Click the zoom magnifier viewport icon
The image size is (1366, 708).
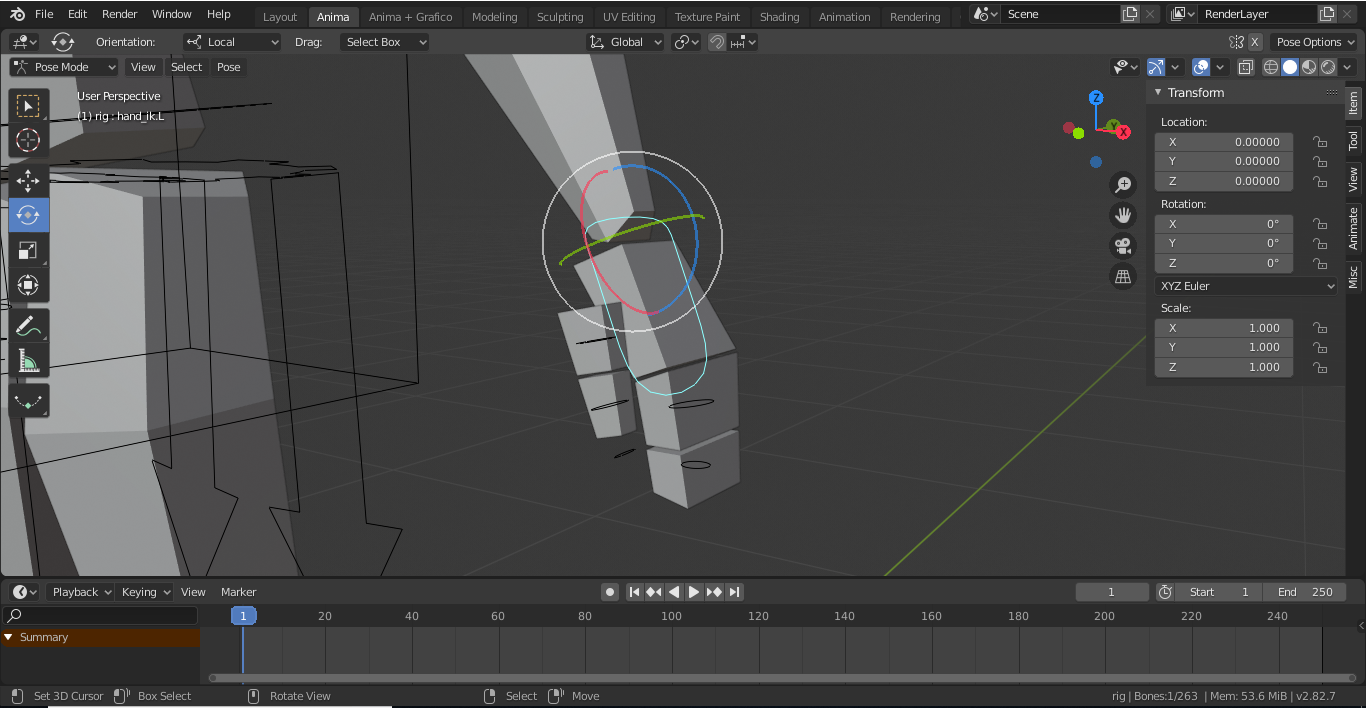[x=1123, y=185]
